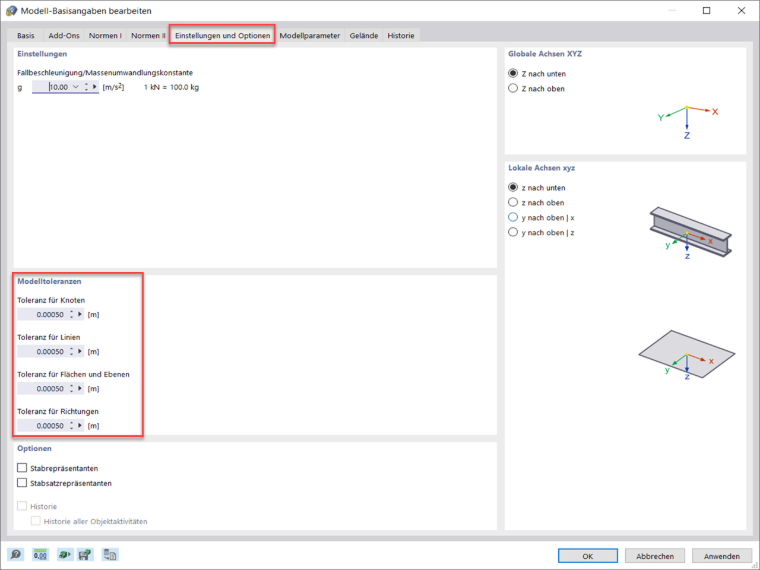Open arrow menu beside Toleranz für Knoten

click(80, 314)
